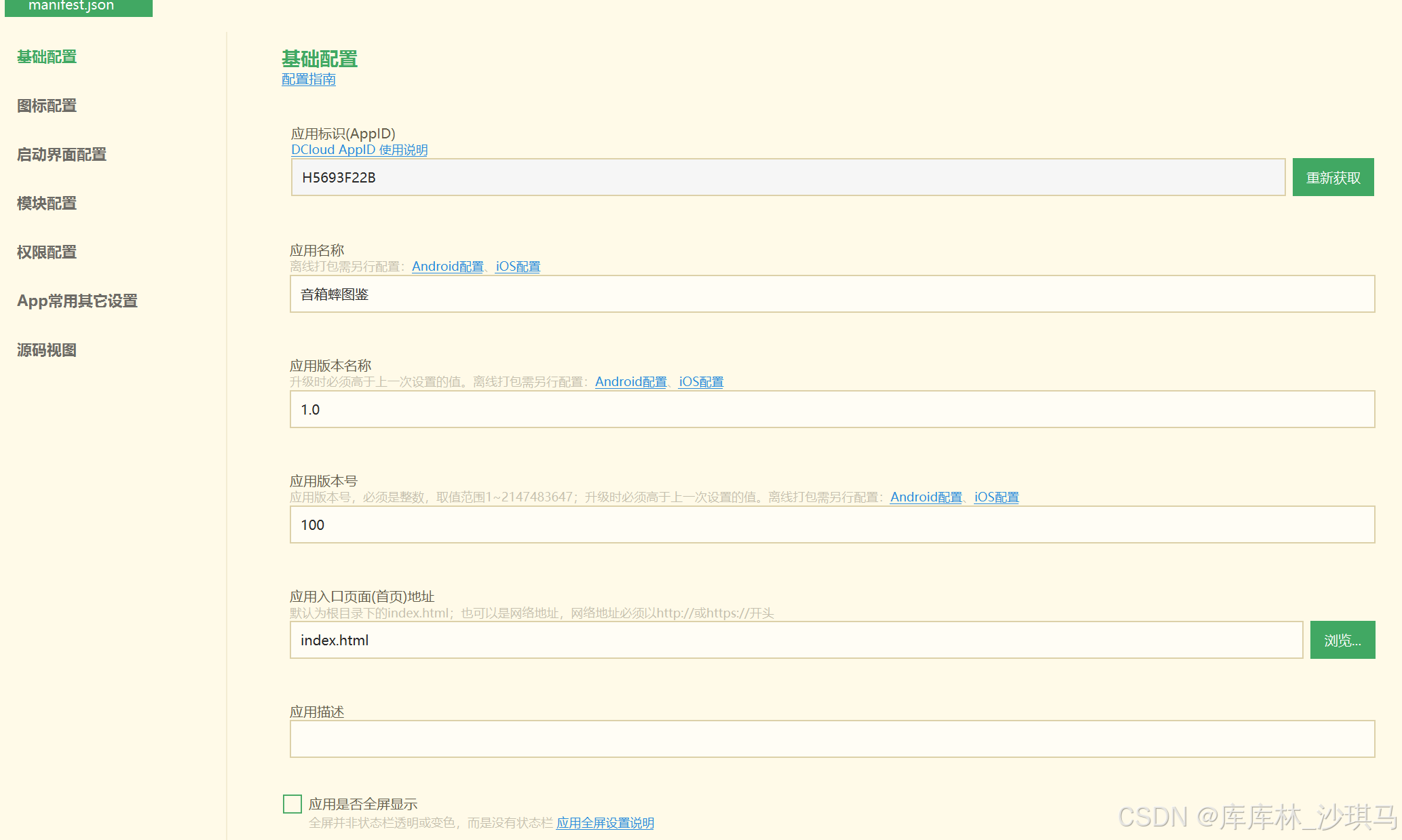Focus the 应用版本名称 field containing 1.0
The height and width of the screenshot is (840, 1402).
pos(832,410)
